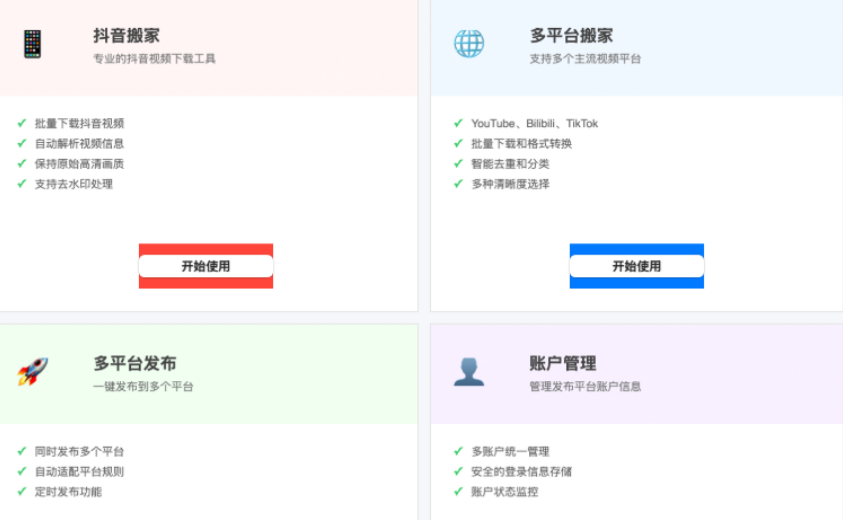Image resolution: width=843 pixels, height=520 pixels.
Task: Select the 抖音搬家 card title
Action: pyautogui.click(x=126, y=36)
